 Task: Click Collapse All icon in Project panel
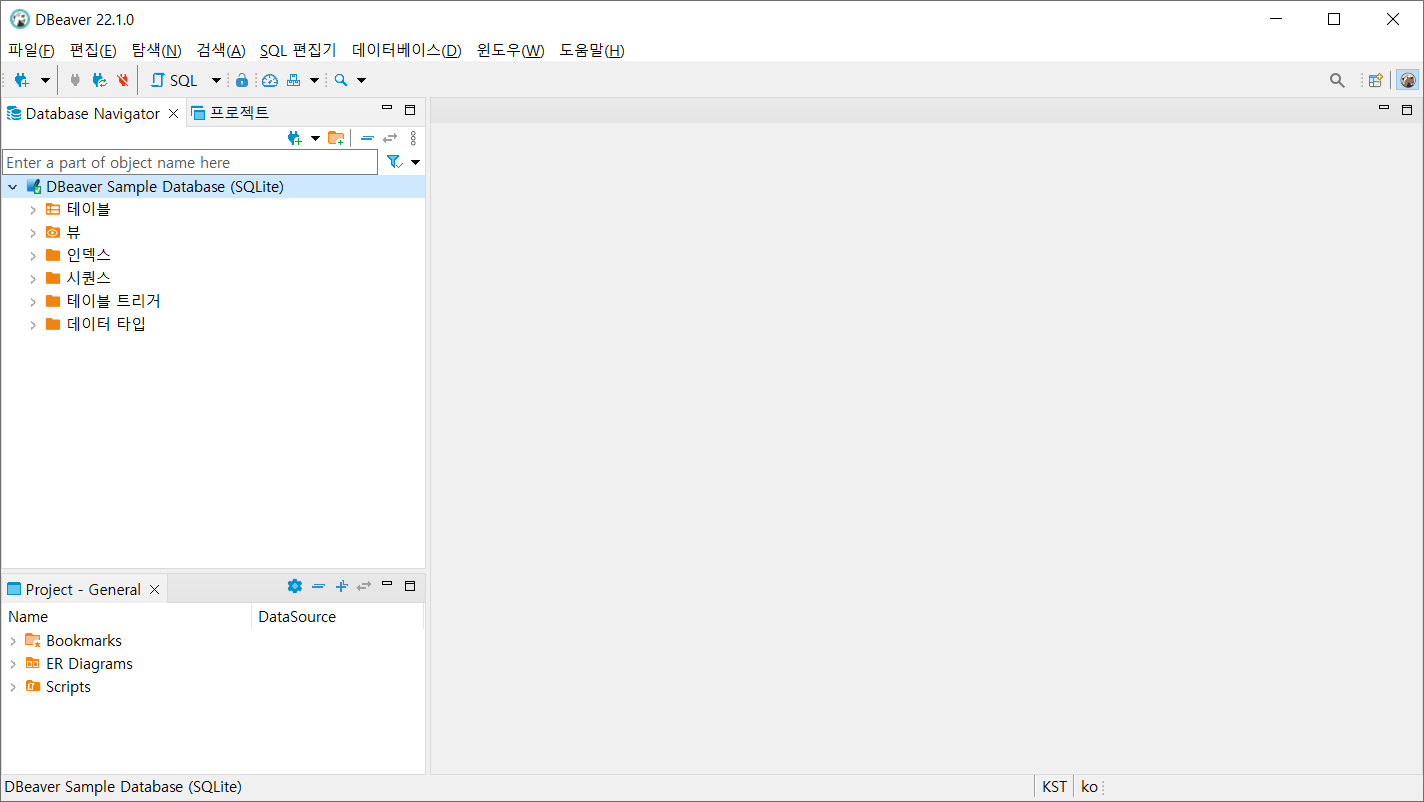[318, 586]
